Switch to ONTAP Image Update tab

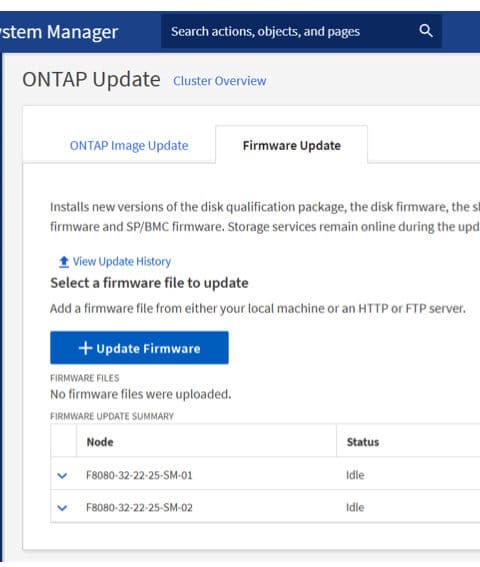click(x=129, y=145)
